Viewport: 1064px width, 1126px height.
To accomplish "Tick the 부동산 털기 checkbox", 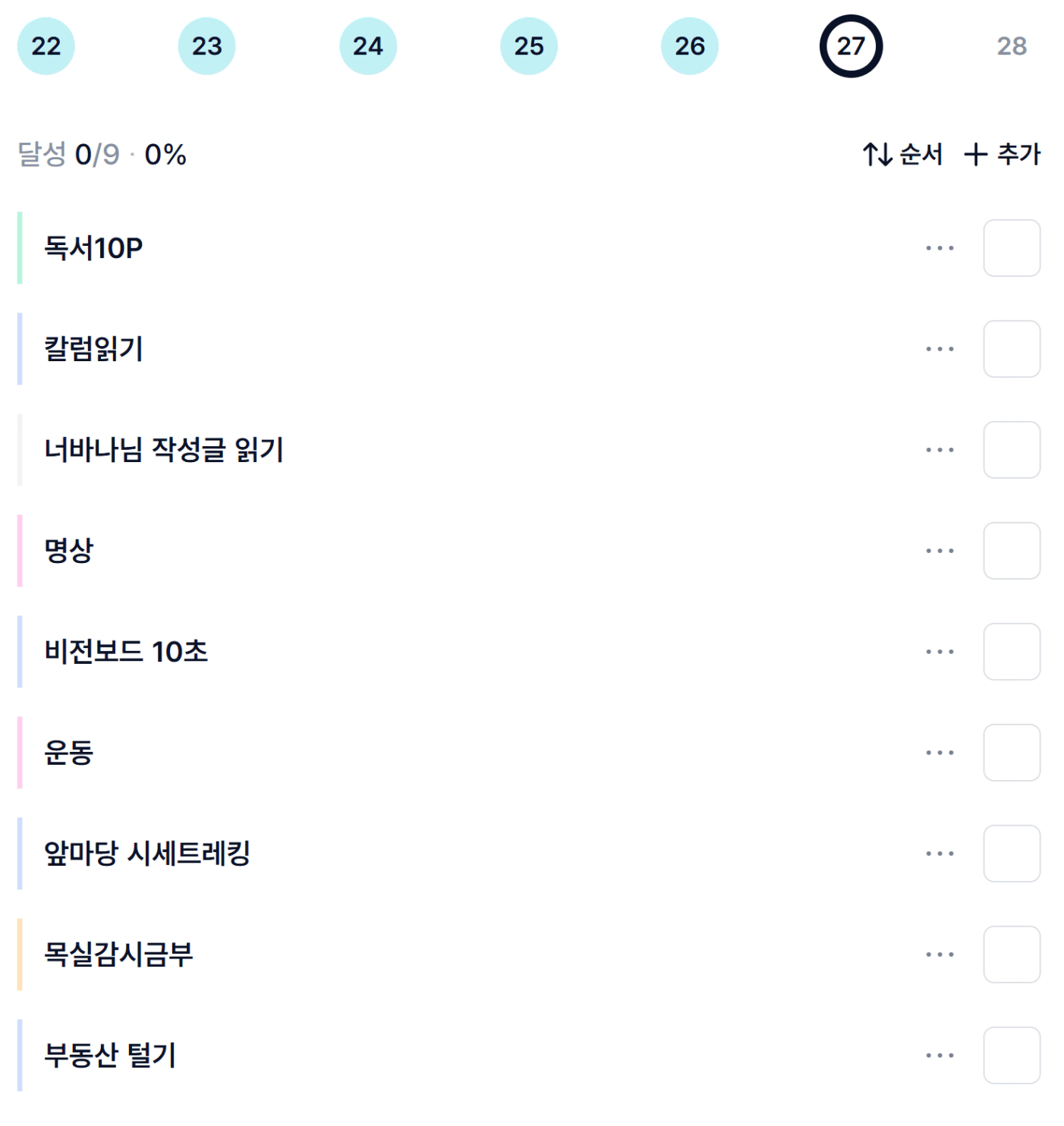I will pos(1012,1055).
